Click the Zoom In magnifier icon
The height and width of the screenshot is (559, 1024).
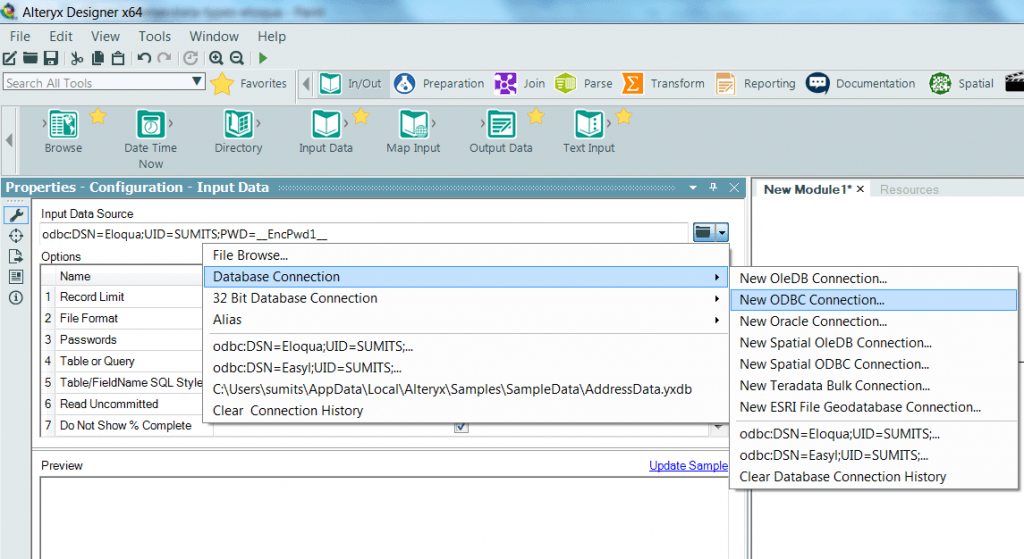(x=216, y=59)
